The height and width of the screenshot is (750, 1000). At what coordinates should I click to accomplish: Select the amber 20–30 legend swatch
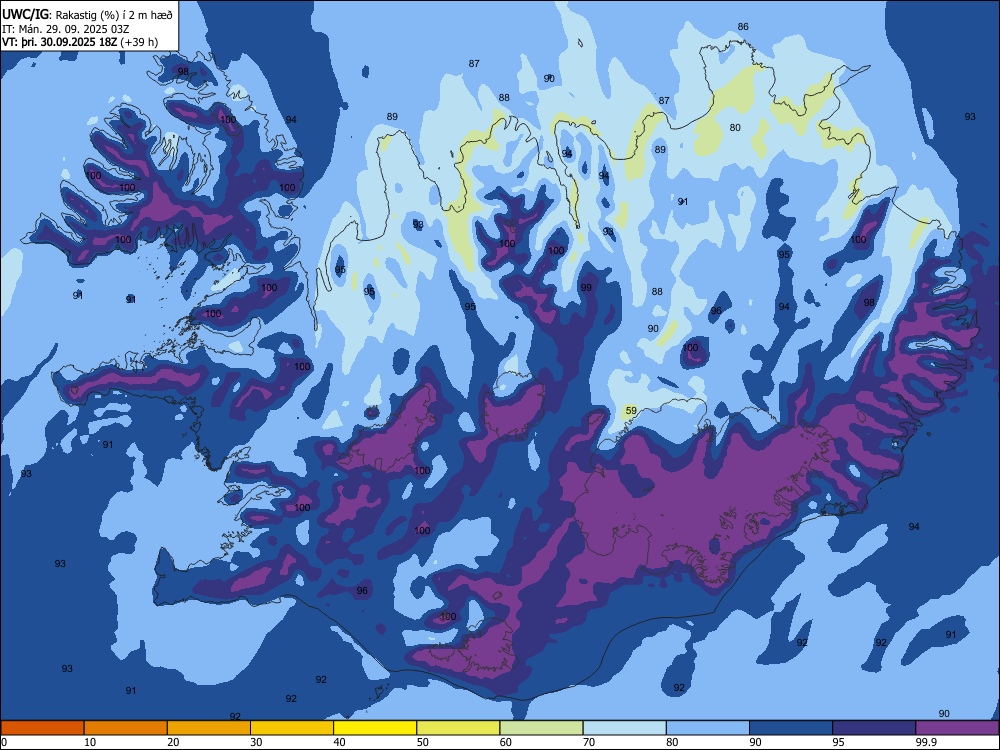[x=209, y=728]
